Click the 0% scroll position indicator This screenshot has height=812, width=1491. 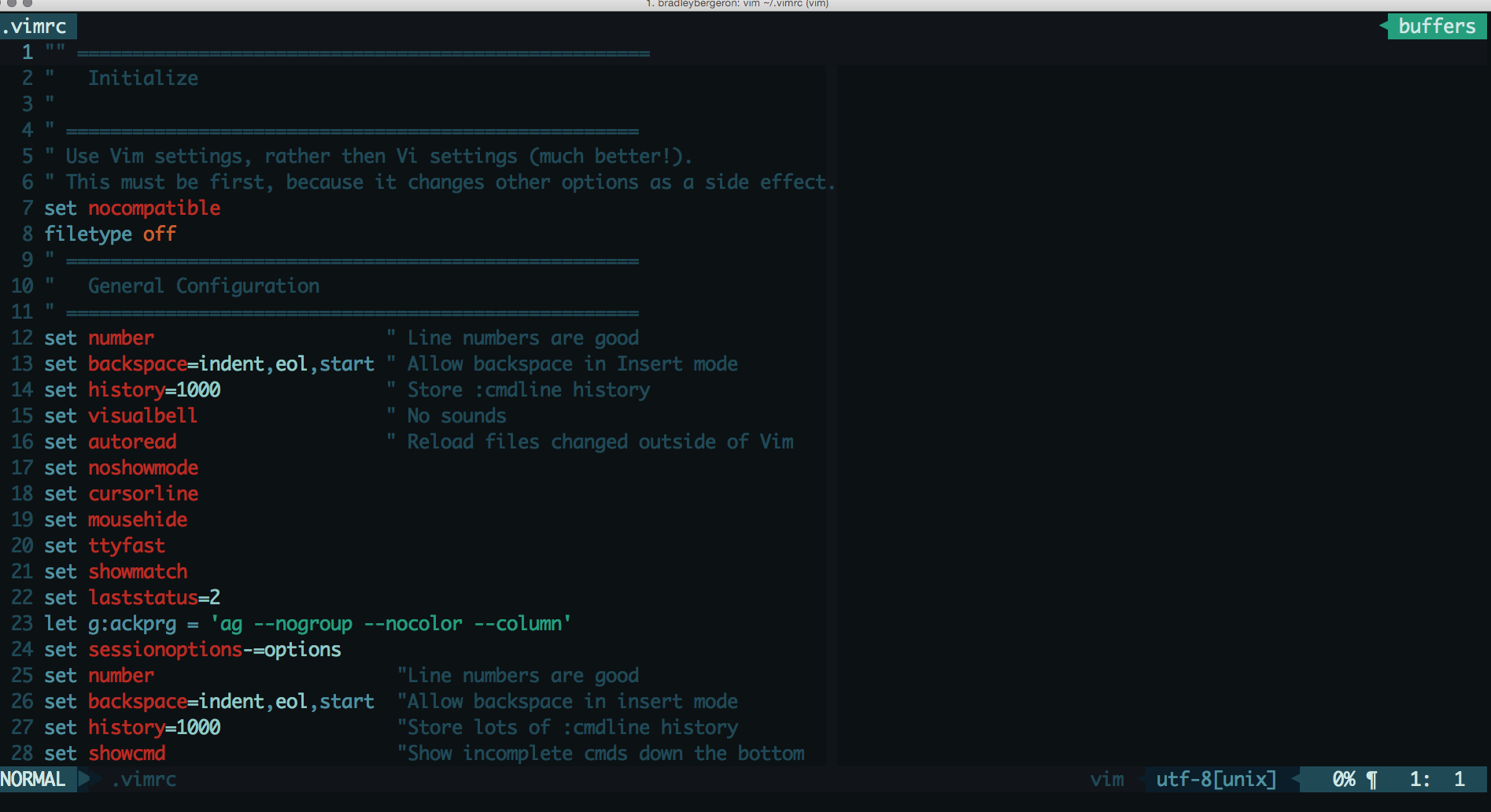coord(1345,779)
